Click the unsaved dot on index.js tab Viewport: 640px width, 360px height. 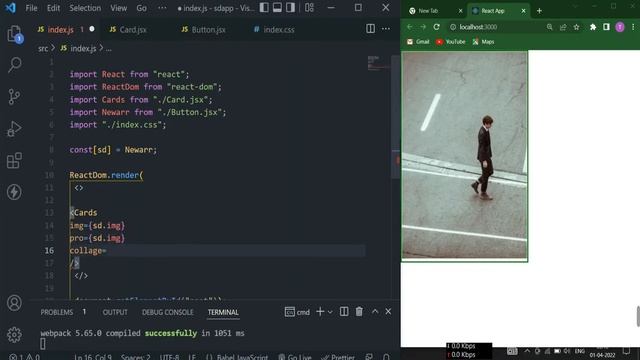pyautogui.click(x=92, y=29)
